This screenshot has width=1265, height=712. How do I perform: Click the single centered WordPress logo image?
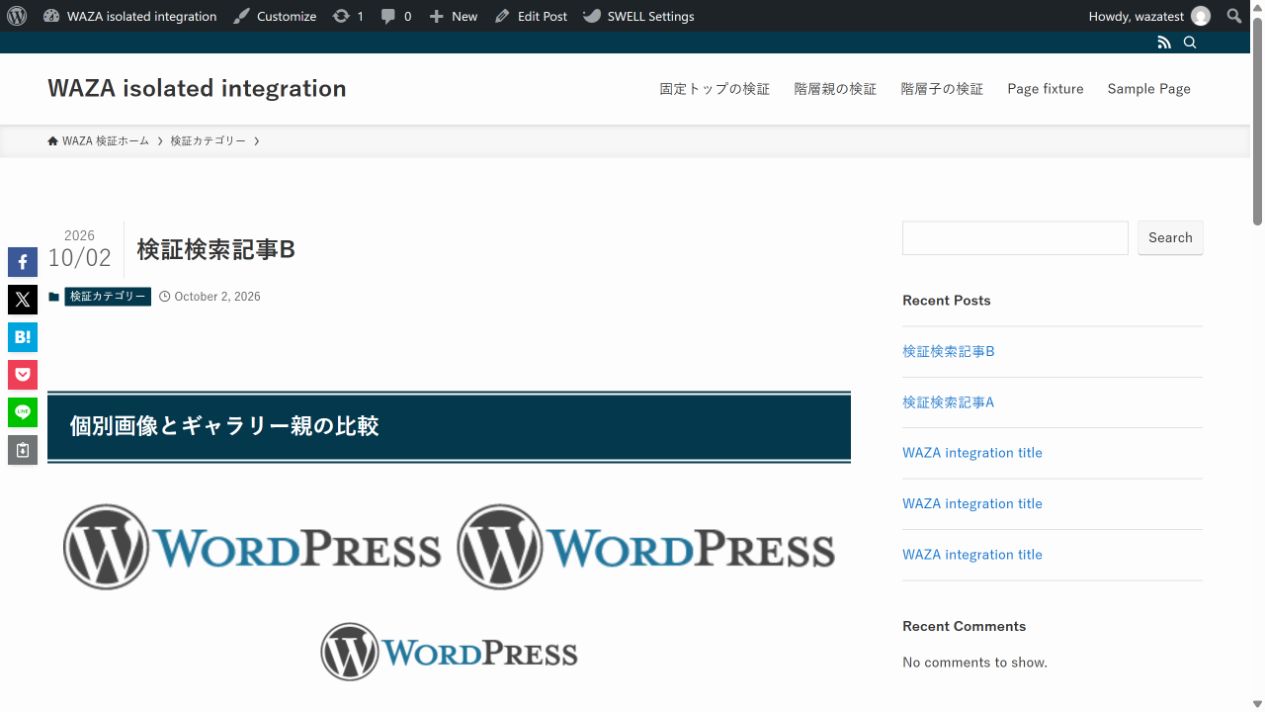pos(449,652)
